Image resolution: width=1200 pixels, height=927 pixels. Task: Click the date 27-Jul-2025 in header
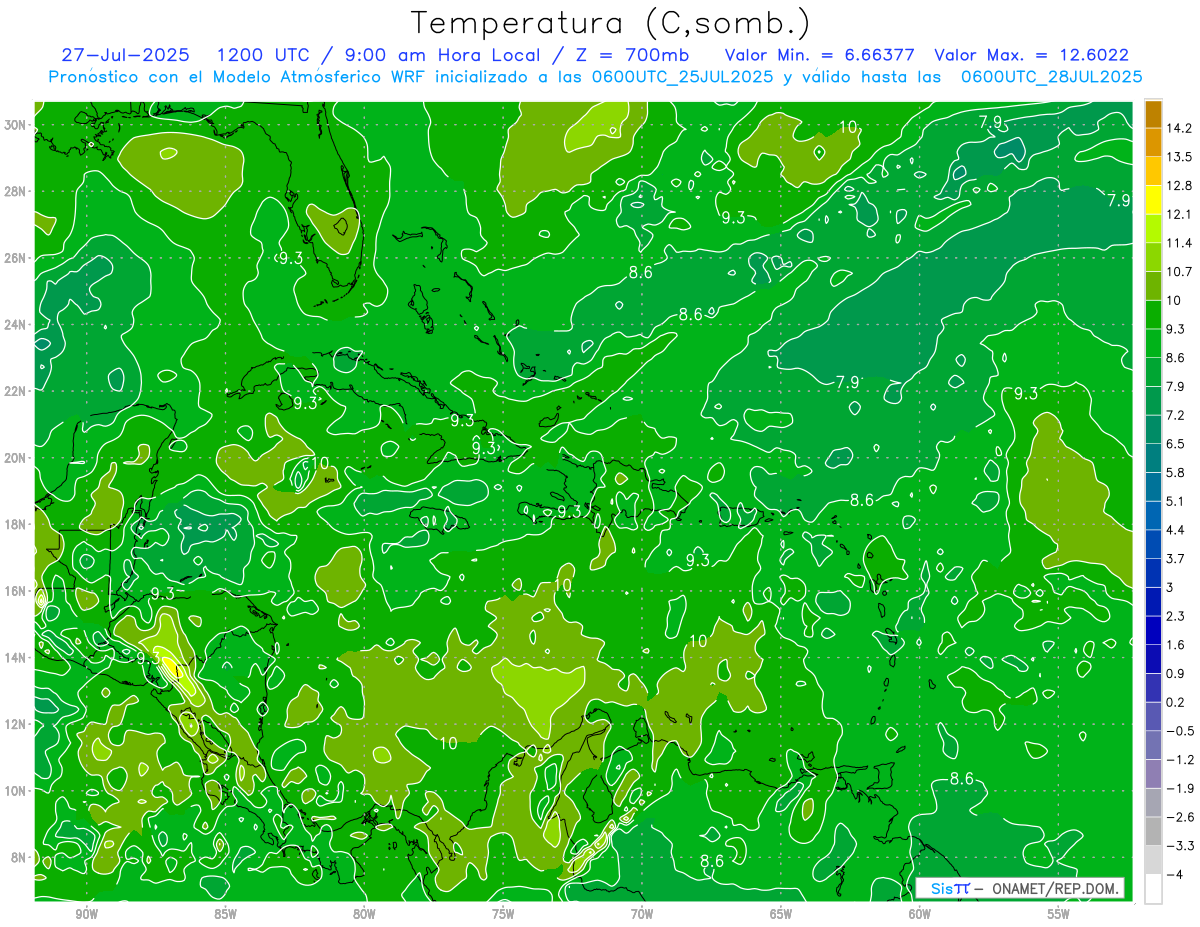124,55
